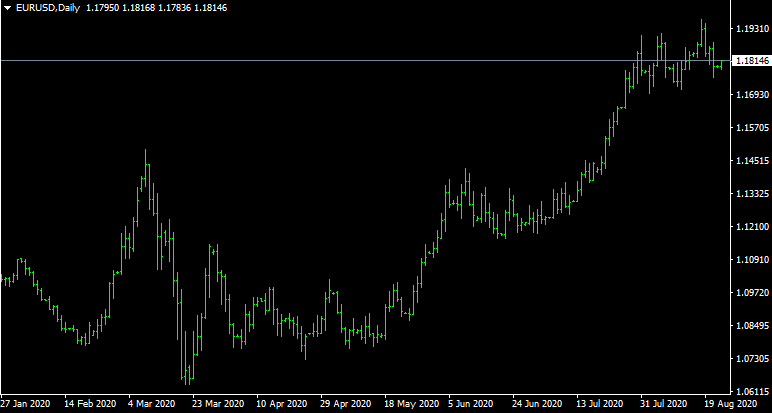
Task: Click the 10 Apr 2020 date label
Action: click(x=282, y=404)
